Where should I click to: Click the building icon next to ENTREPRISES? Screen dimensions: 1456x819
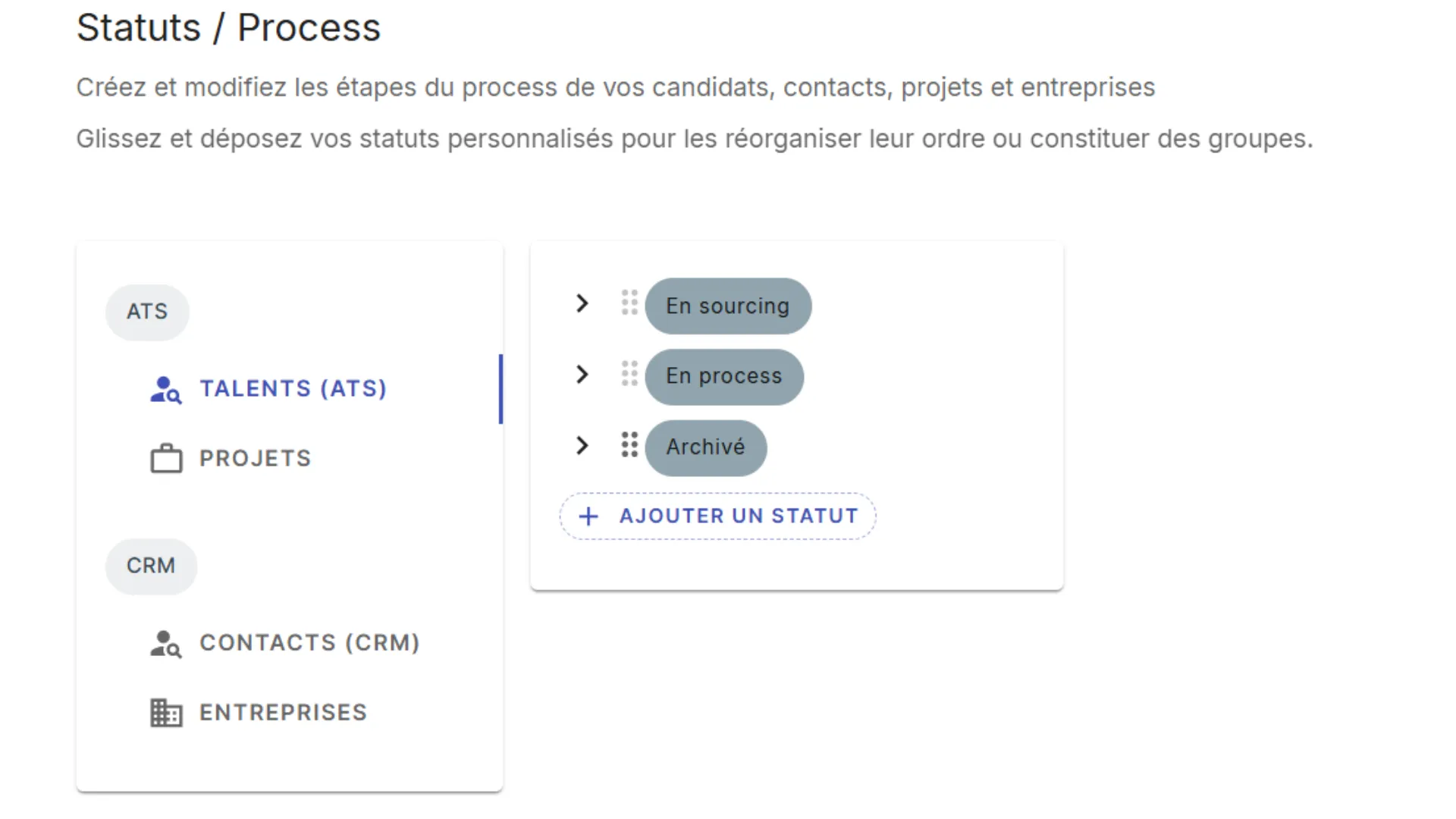[x=166, y=712]
